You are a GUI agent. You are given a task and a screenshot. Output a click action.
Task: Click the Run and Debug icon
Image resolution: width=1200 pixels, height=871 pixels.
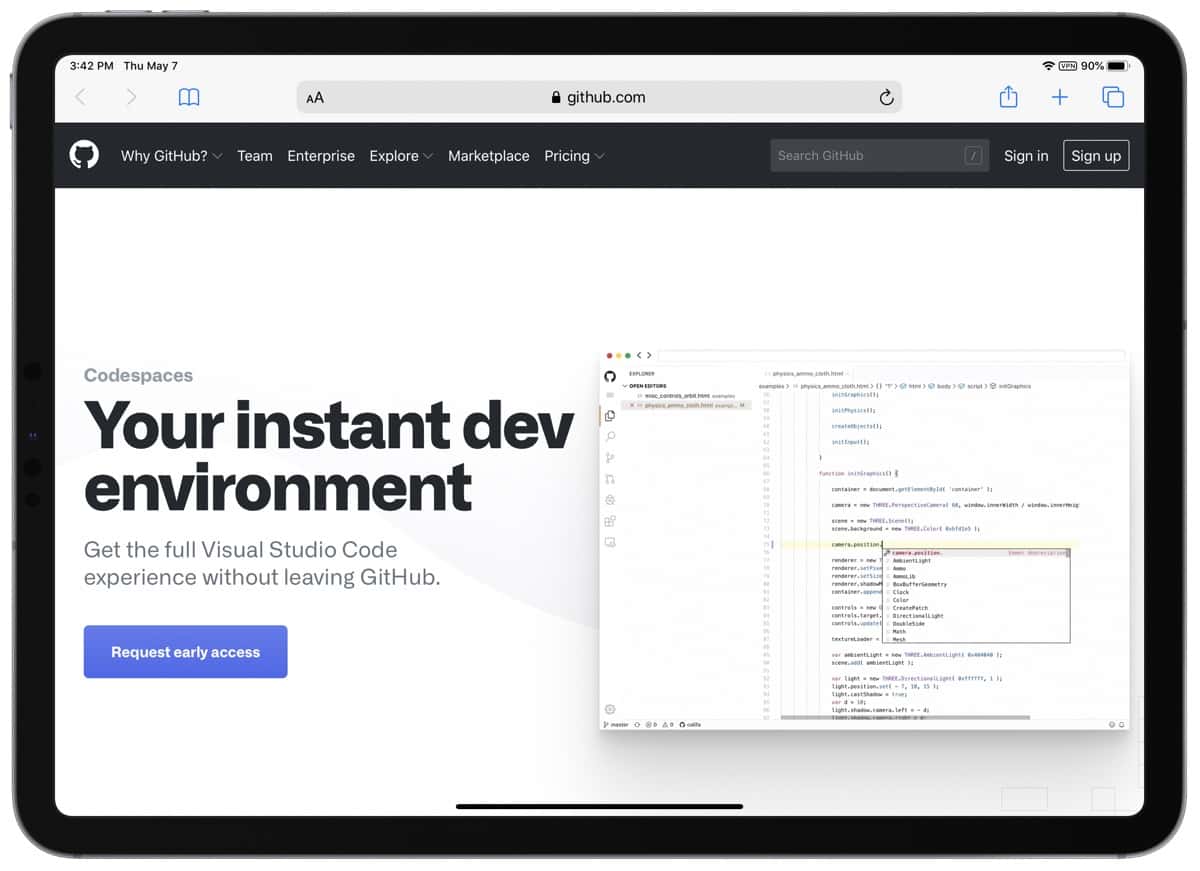click(x=610, y=477)
